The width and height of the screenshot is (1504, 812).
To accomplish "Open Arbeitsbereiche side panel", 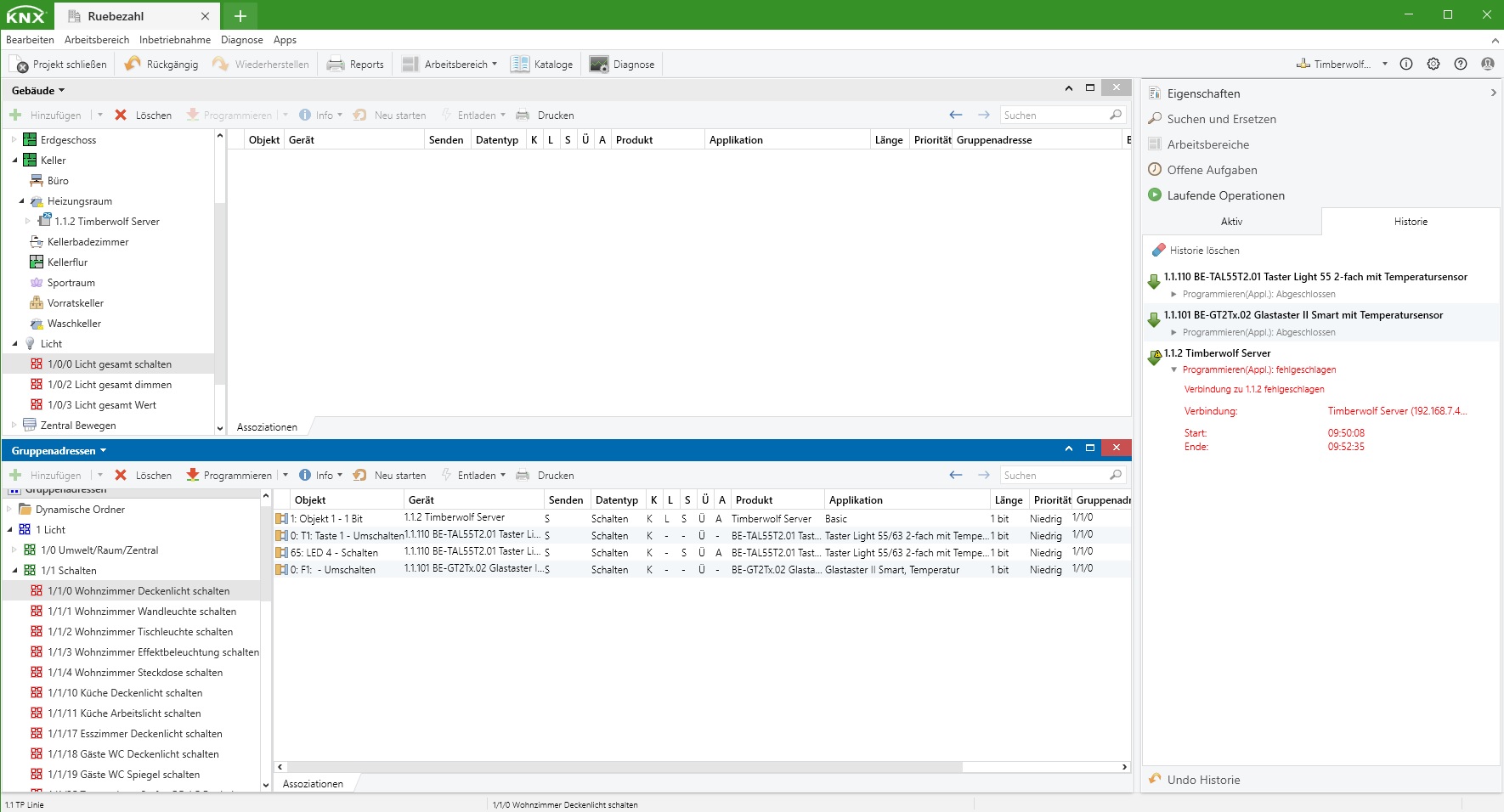I will tap(1207, 144).
